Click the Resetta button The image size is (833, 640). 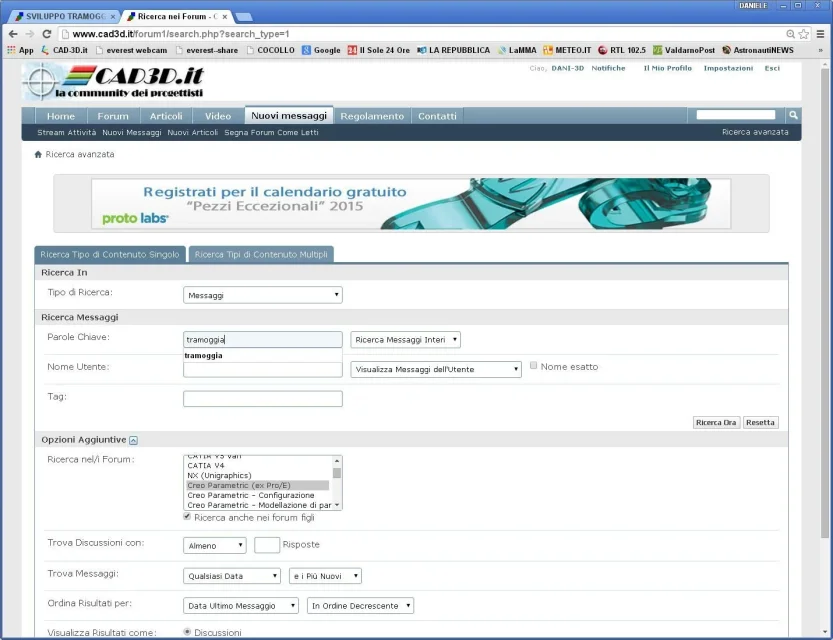point(760,422)
